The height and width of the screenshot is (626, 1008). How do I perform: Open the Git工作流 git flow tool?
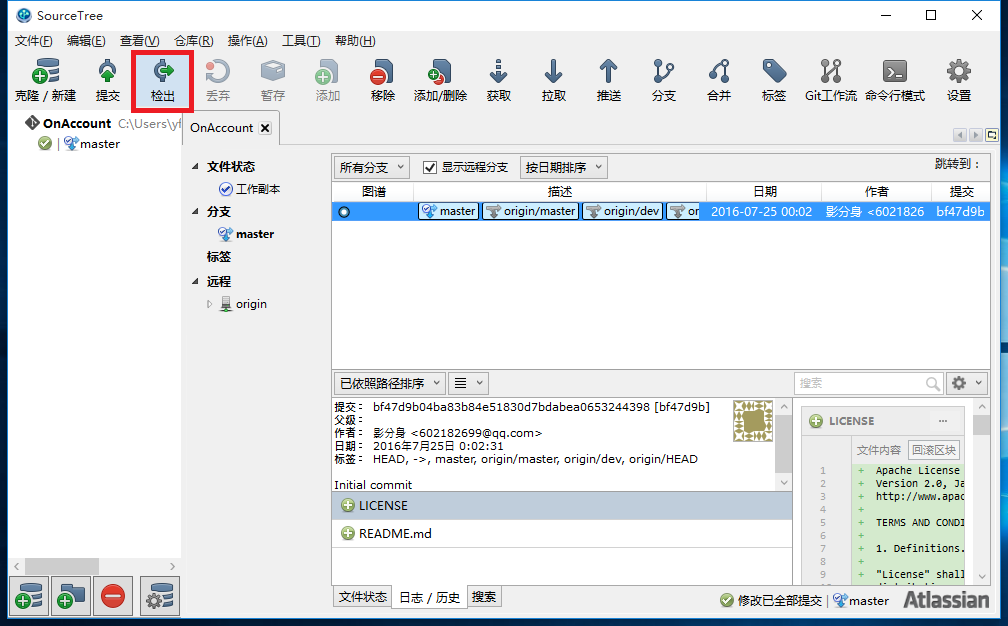point(831,80)
